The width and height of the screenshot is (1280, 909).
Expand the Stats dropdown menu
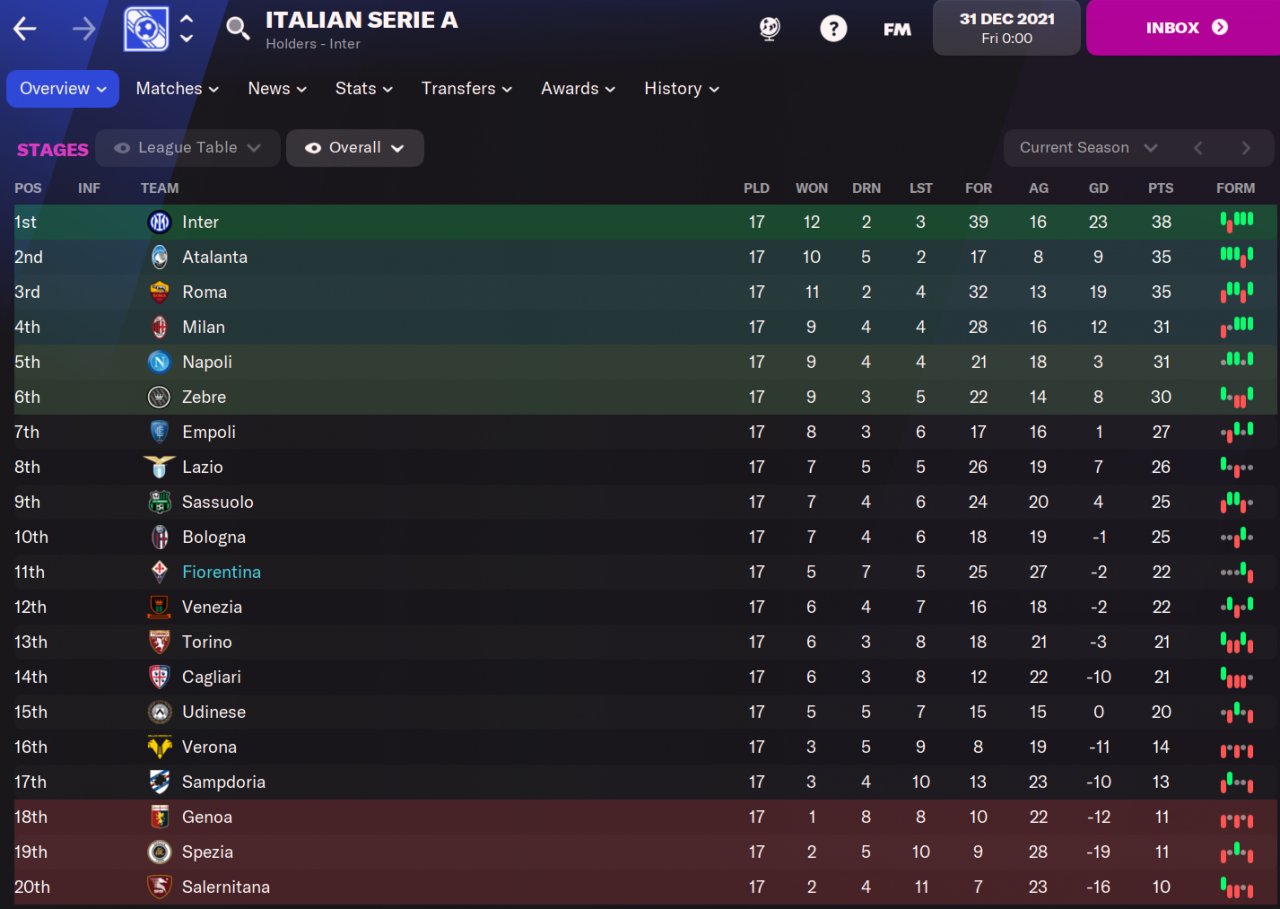tap(363, 88)
